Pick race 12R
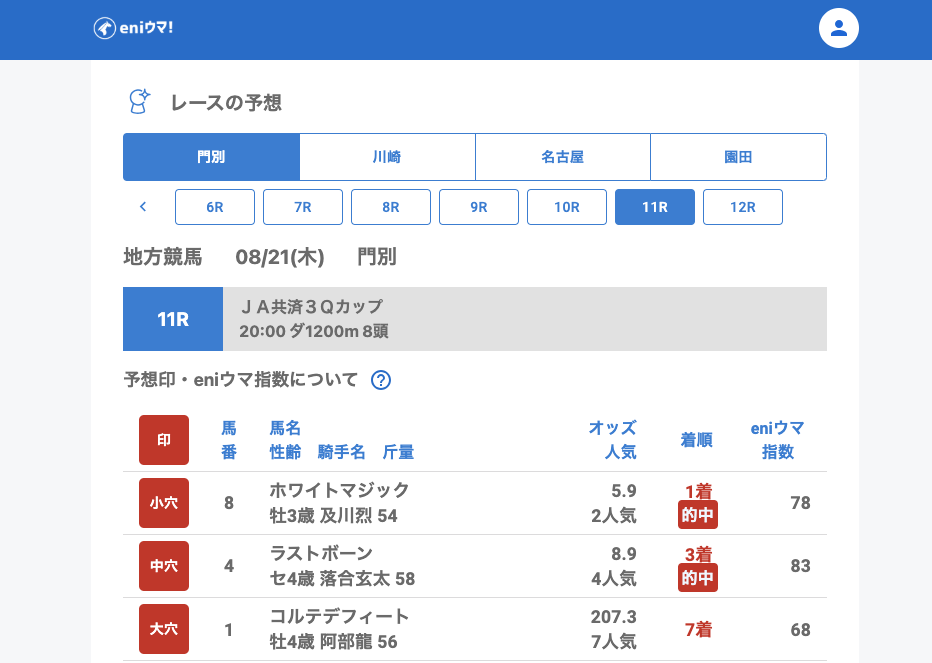 pos(743,207)
